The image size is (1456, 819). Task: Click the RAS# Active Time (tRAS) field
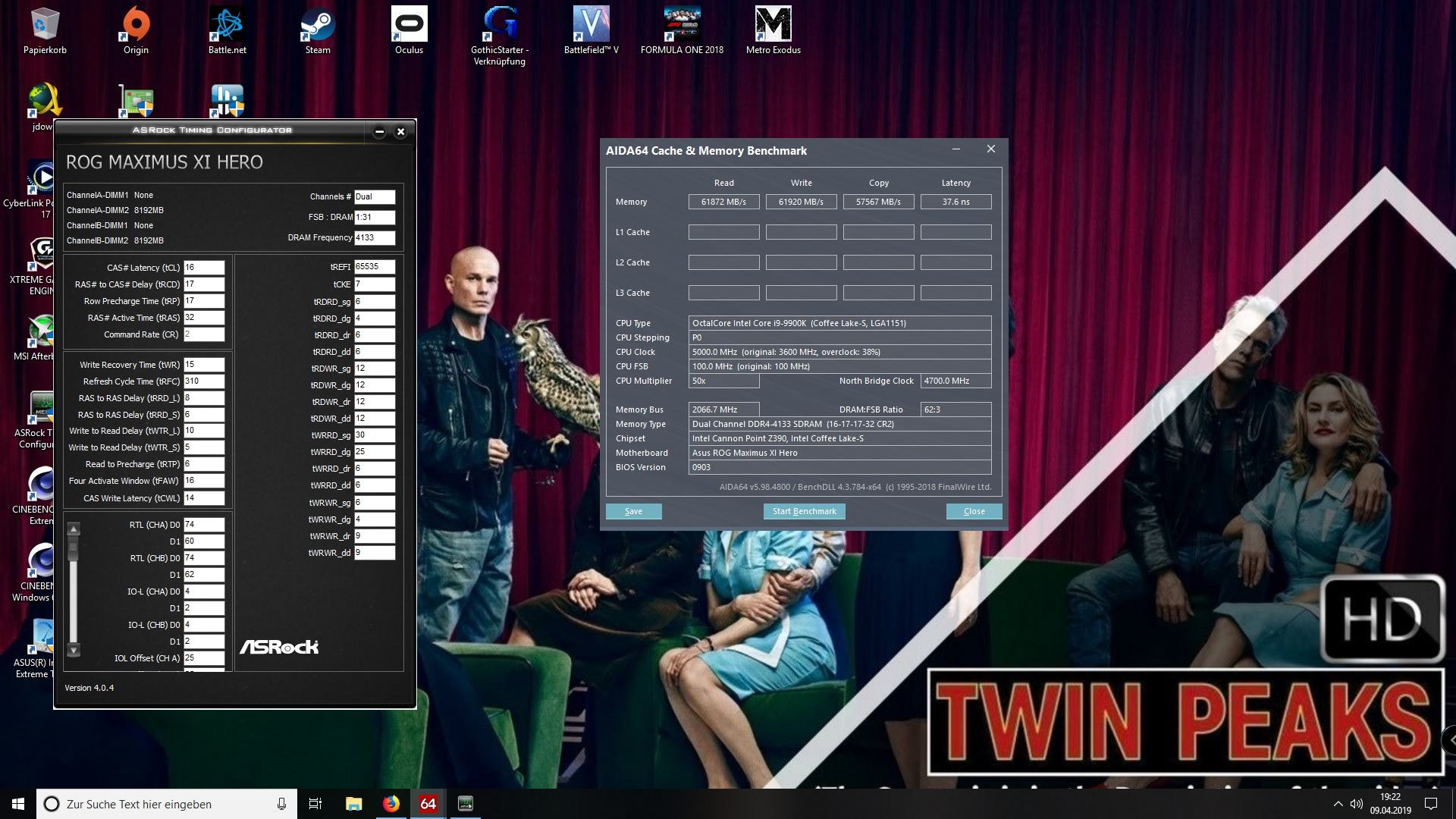click(x=204, y=318)
